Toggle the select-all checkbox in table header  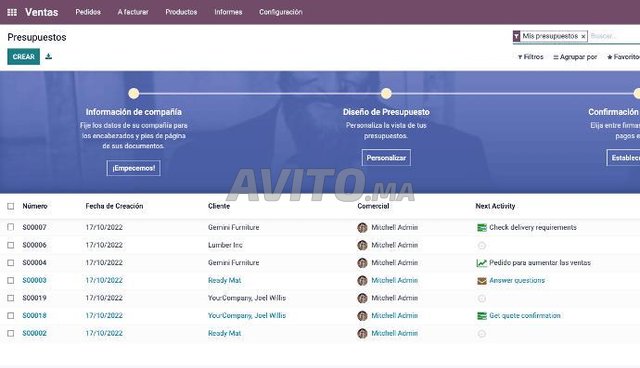[11, 206]
